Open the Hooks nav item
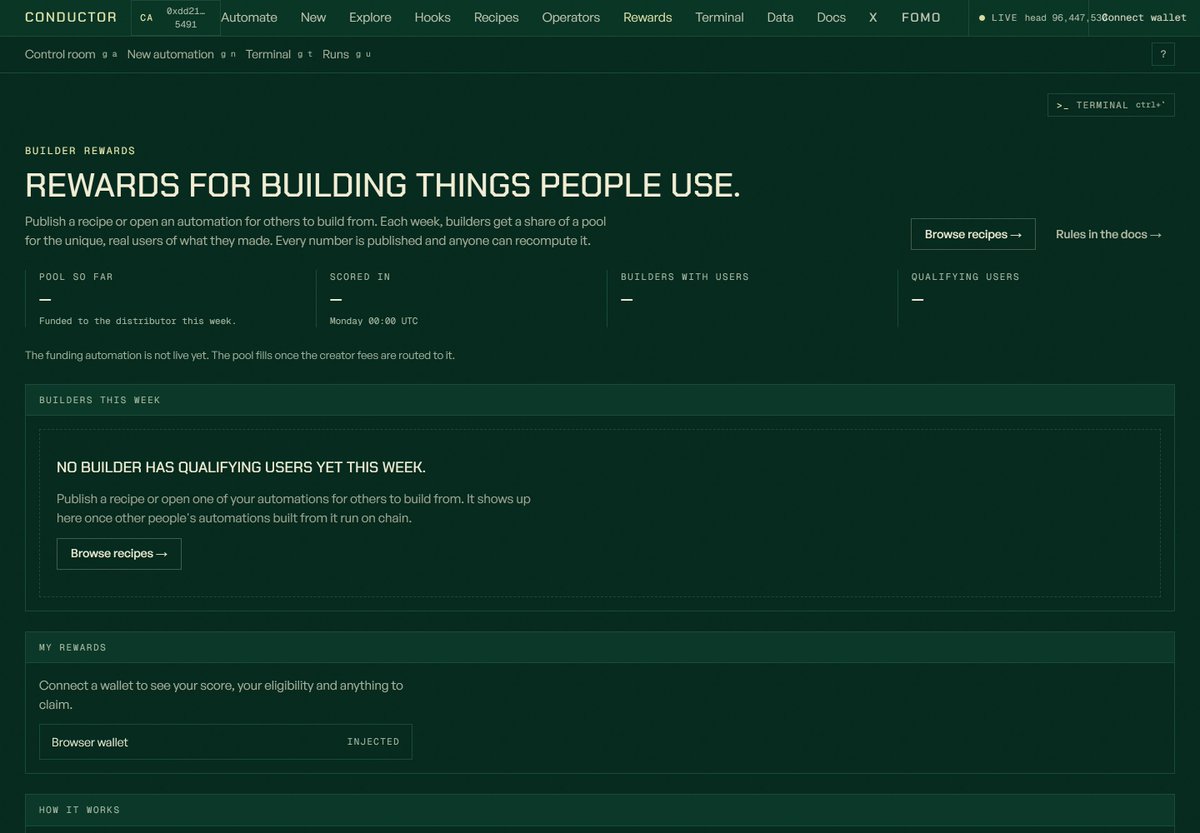Image resolution: width=1200 pixels, height=833 pixels. (432, 17)
